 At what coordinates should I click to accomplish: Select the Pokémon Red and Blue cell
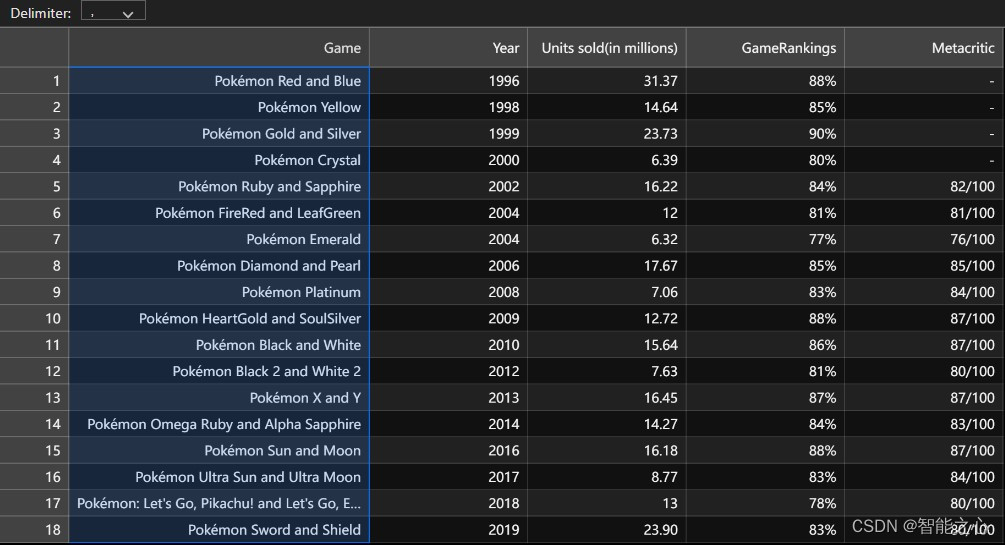click(x=219, y=81)
